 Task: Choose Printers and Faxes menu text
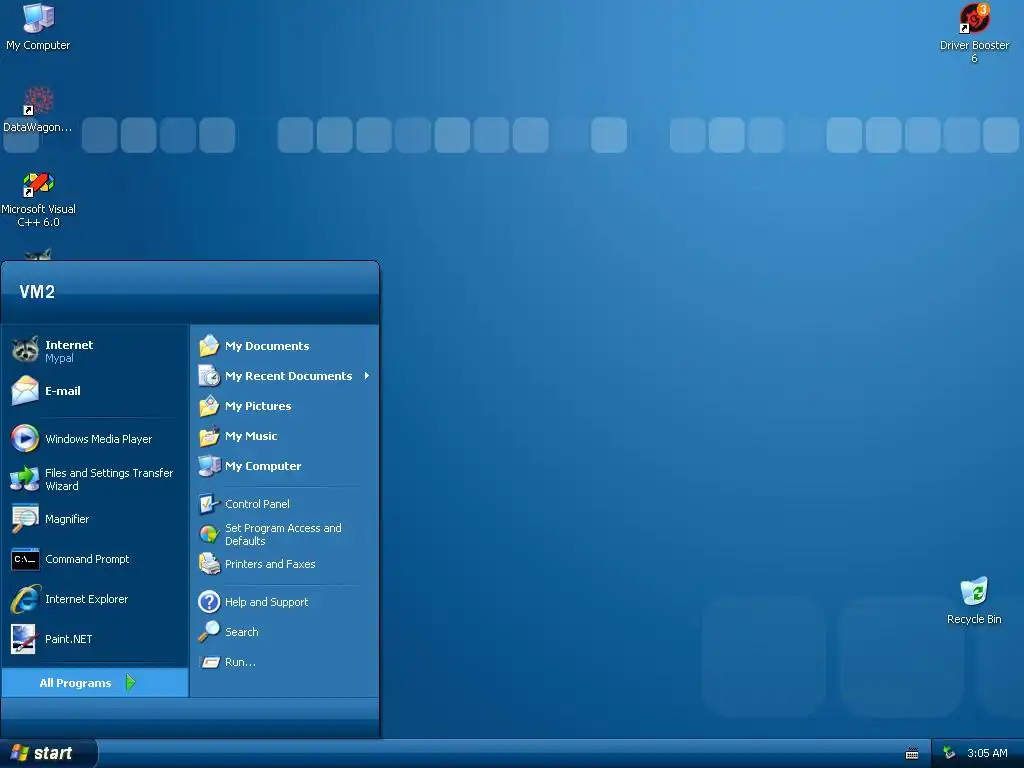270,564
